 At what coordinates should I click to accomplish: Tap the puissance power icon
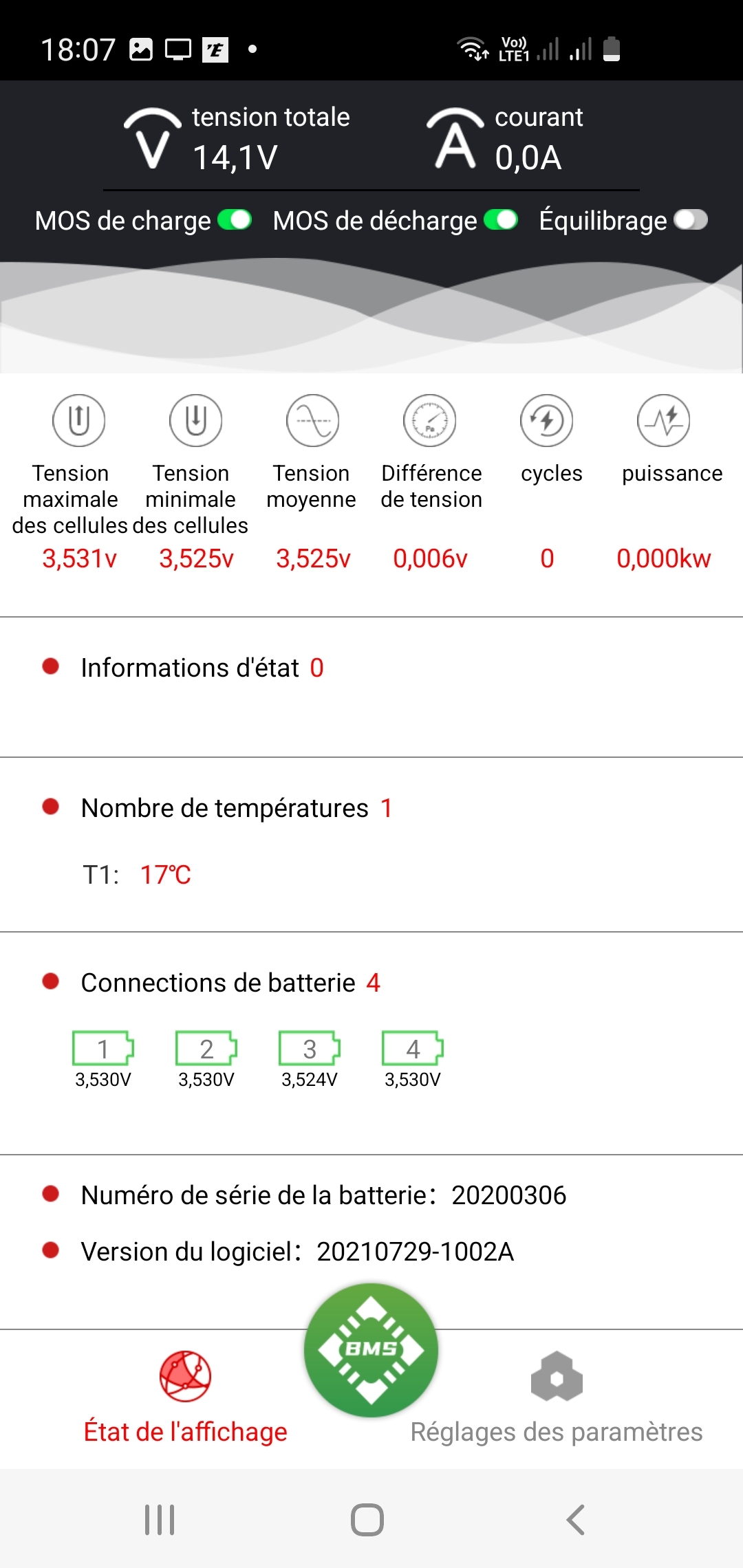[x=664, y=420]
